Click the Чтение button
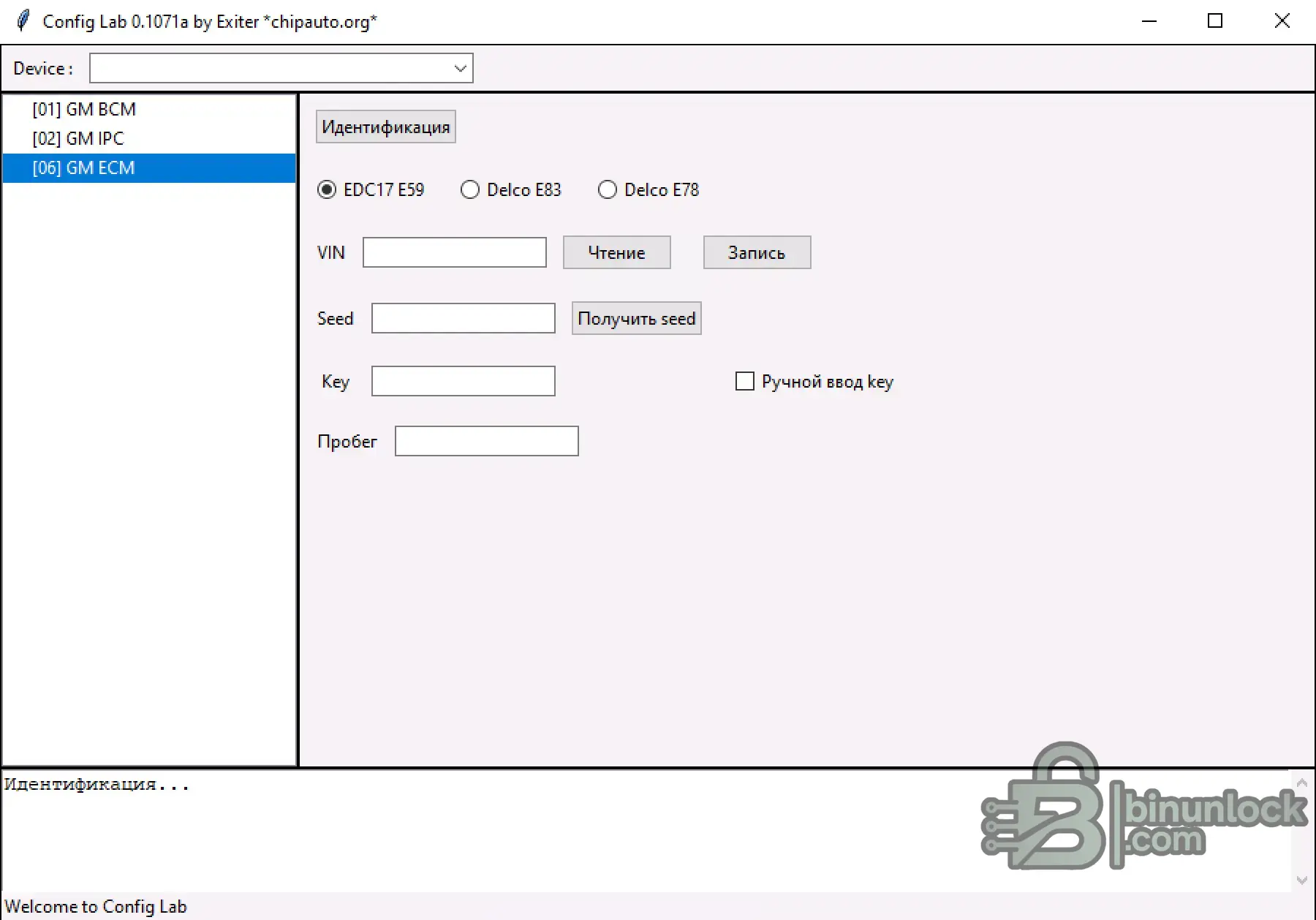The width and height of the screenshot is (1316, 920). tap(617, 252)
